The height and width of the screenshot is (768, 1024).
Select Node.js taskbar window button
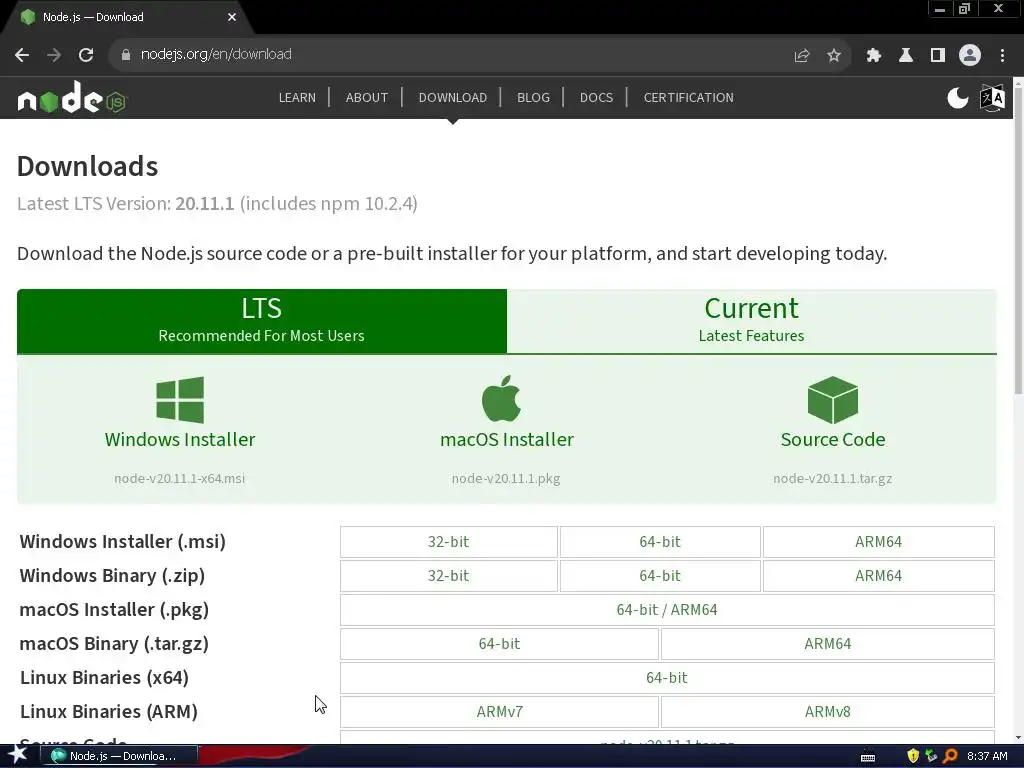[x=120, y=756]
